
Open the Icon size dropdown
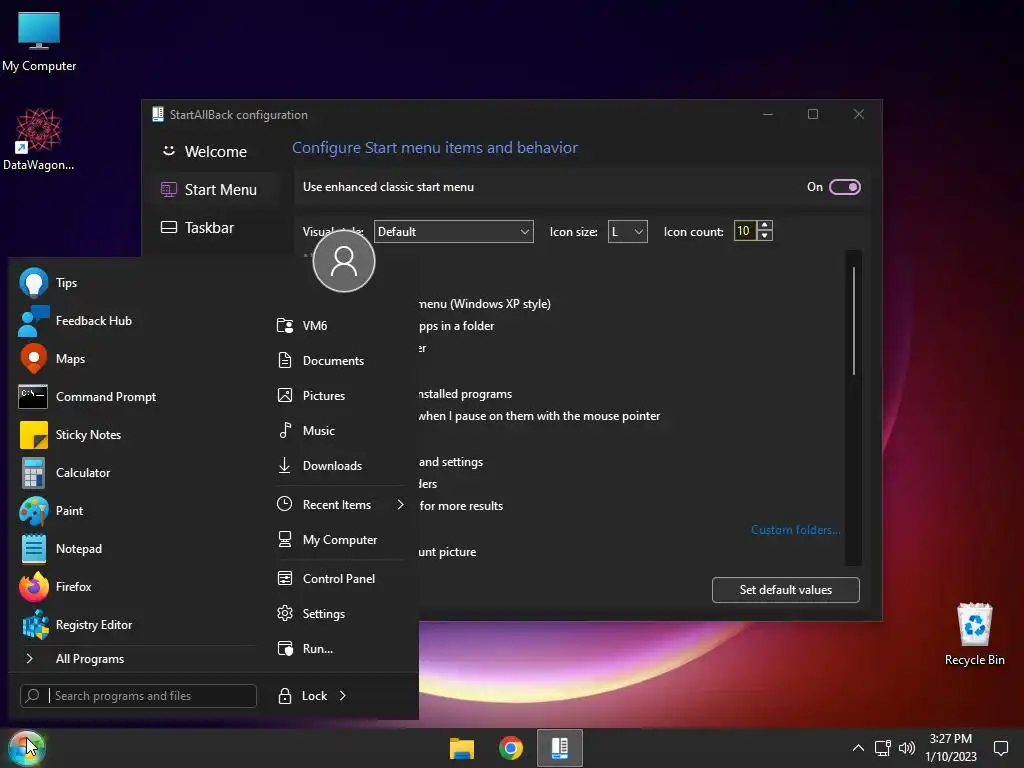click(627, 232)
